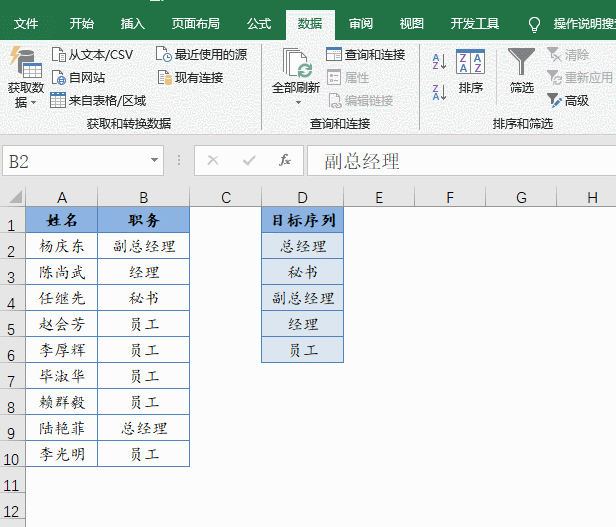Select cell D6 containing 员工
The width and height of the screenshot is (616, 527).
302,350
